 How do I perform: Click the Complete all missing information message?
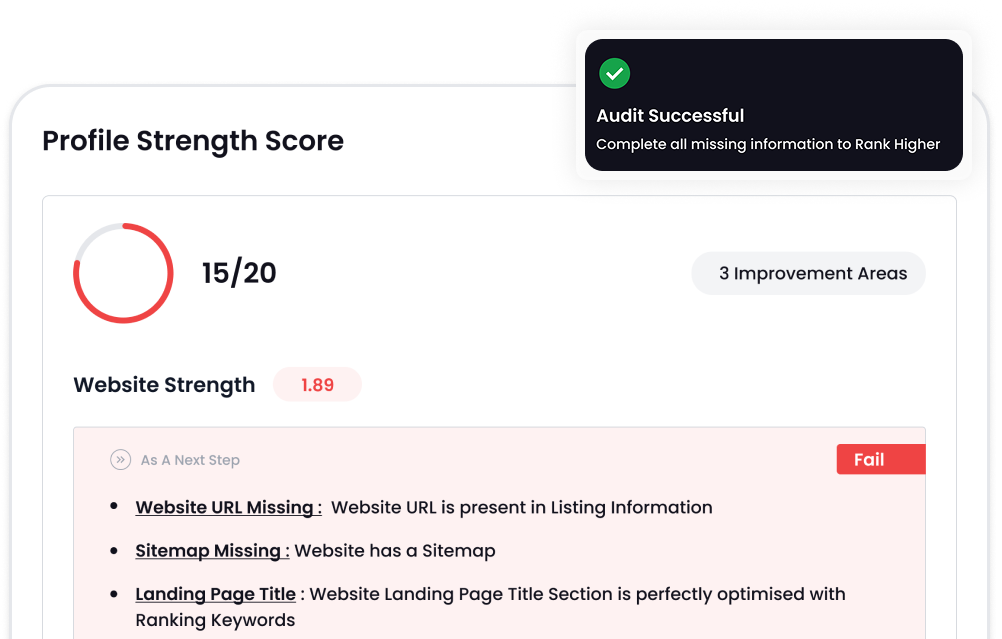click(x=768, y=144)
